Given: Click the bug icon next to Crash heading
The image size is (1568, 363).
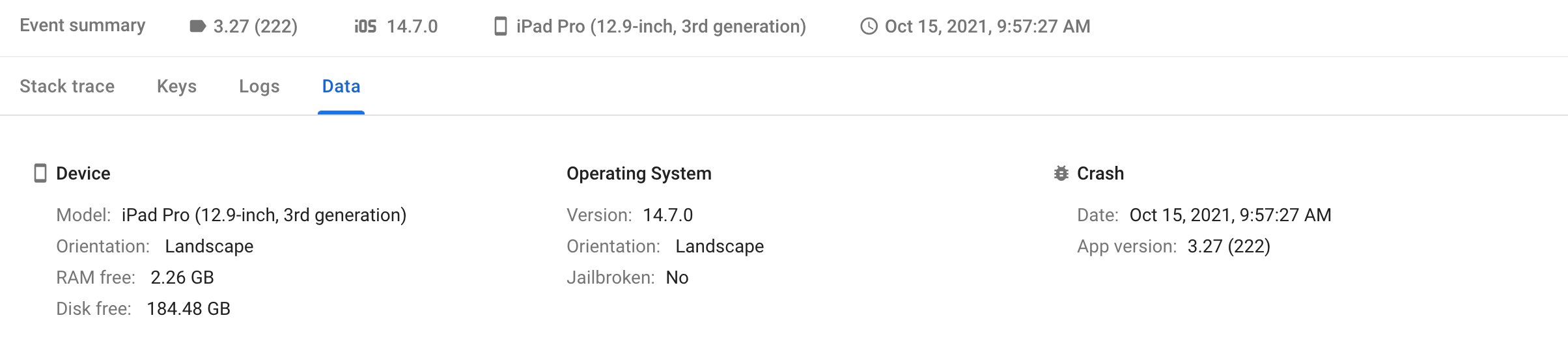Looking at the screenshot, I should (1061, 173).
